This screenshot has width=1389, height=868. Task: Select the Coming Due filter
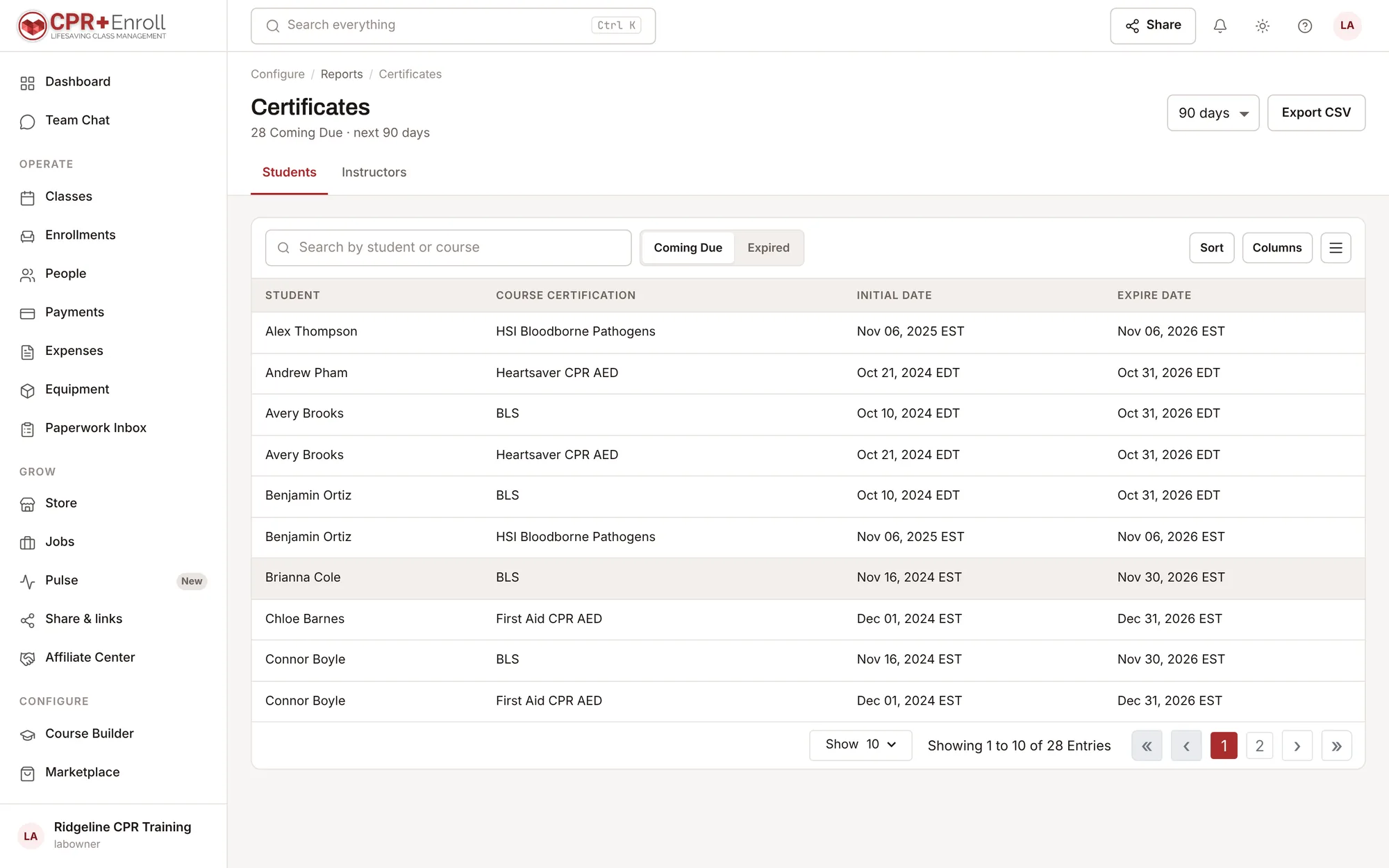pyautogui.click(x=688, y=248)
